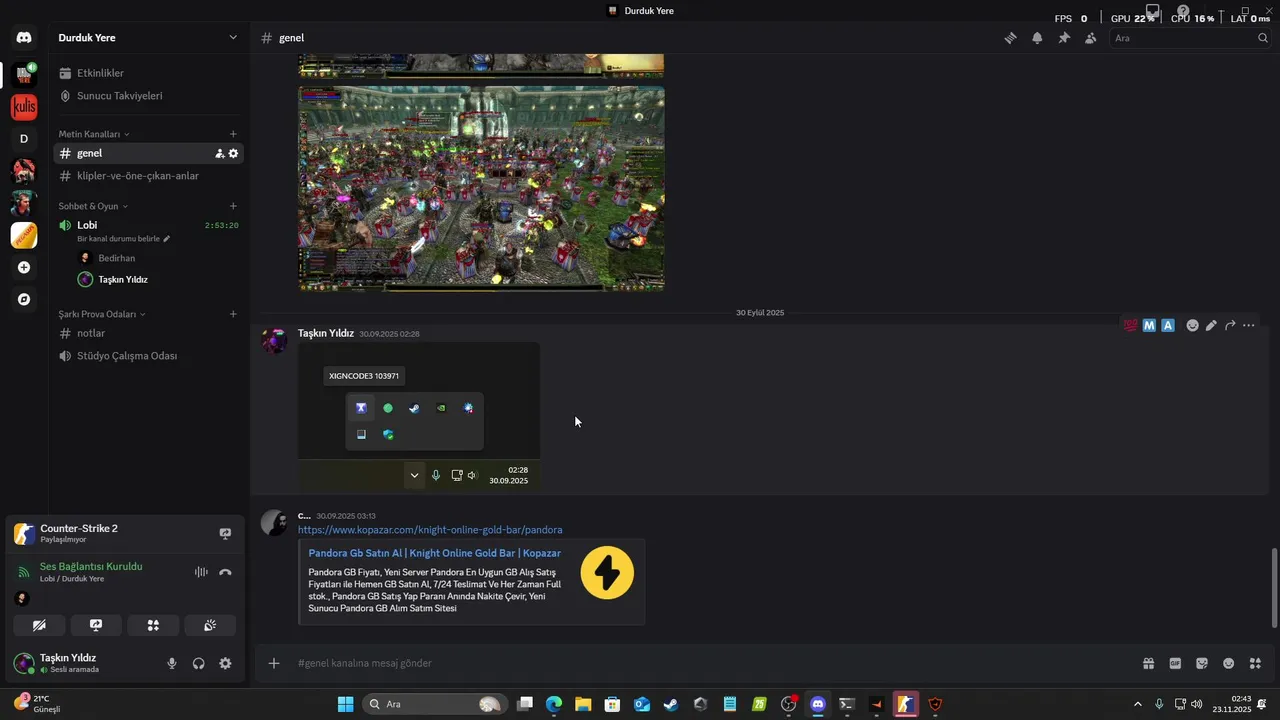Open the sticker picker

1202,663
